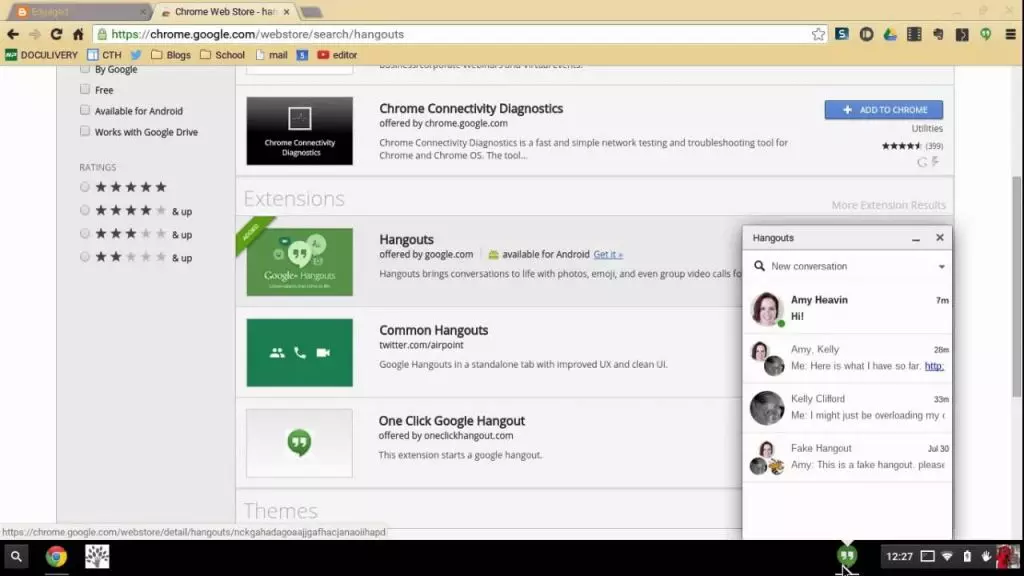Expand the Blogs bookmark folder
This screenshot has height=576, width=1024.
coord(171,55)
